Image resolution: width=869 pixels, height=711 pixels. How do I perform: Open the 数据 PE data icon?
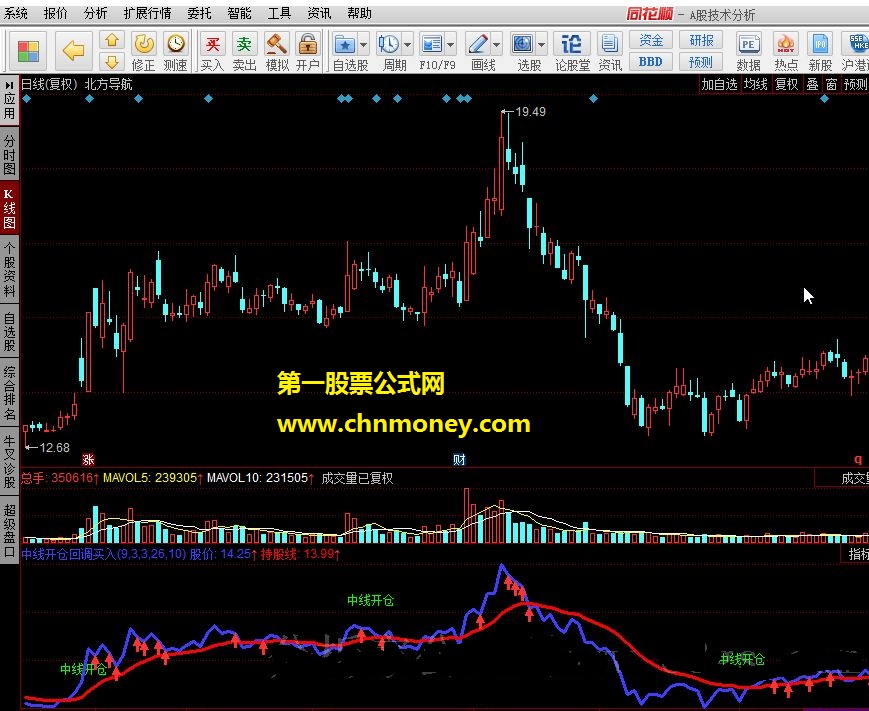748,52
